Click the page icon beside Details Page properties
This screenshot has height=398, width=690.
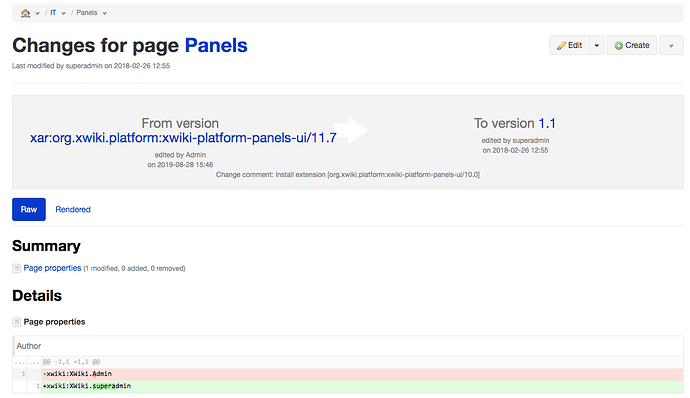[x=17, y=322]
